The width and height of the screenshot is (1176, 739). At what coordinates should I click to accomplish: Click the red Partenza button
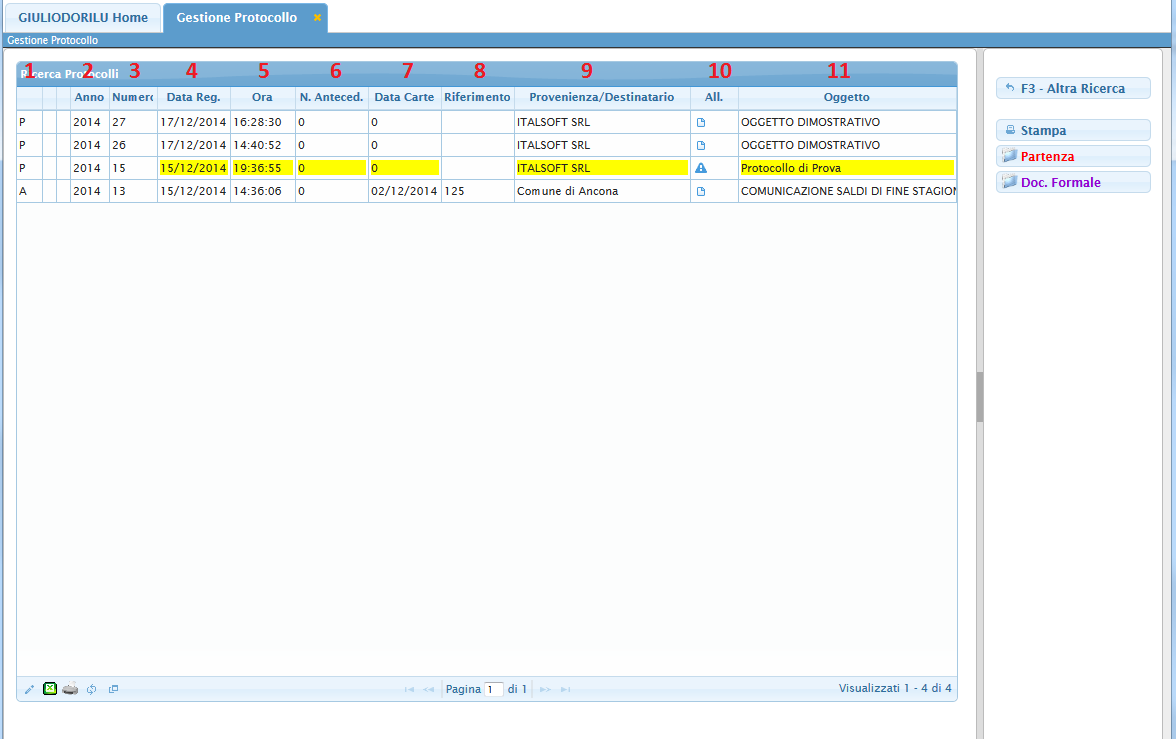1073,156
